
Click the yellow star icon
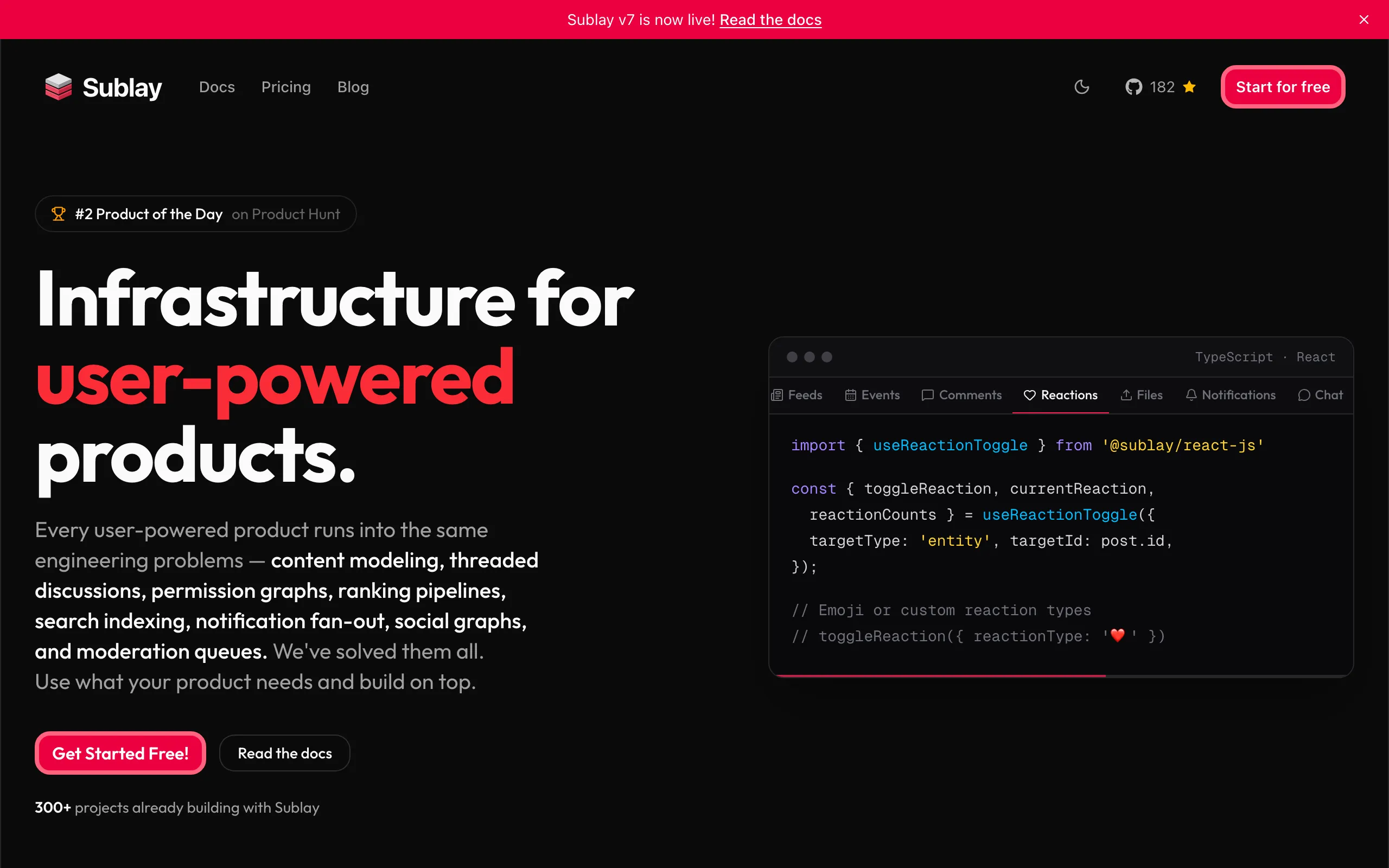1189,87
